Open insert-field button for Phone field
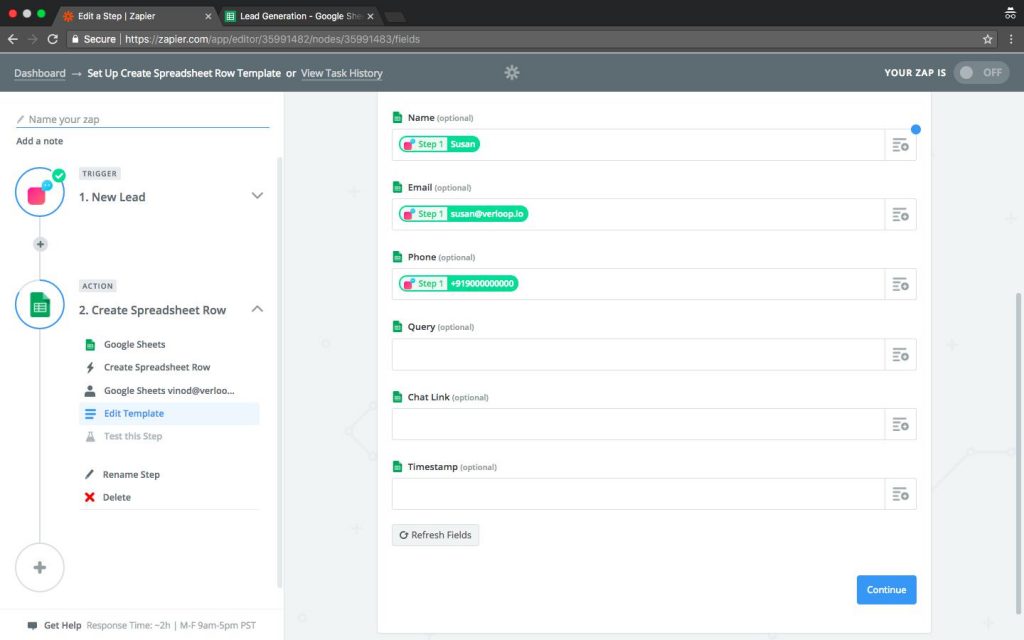This screenshot has height=640, width=1024. (x=900, y=285)
